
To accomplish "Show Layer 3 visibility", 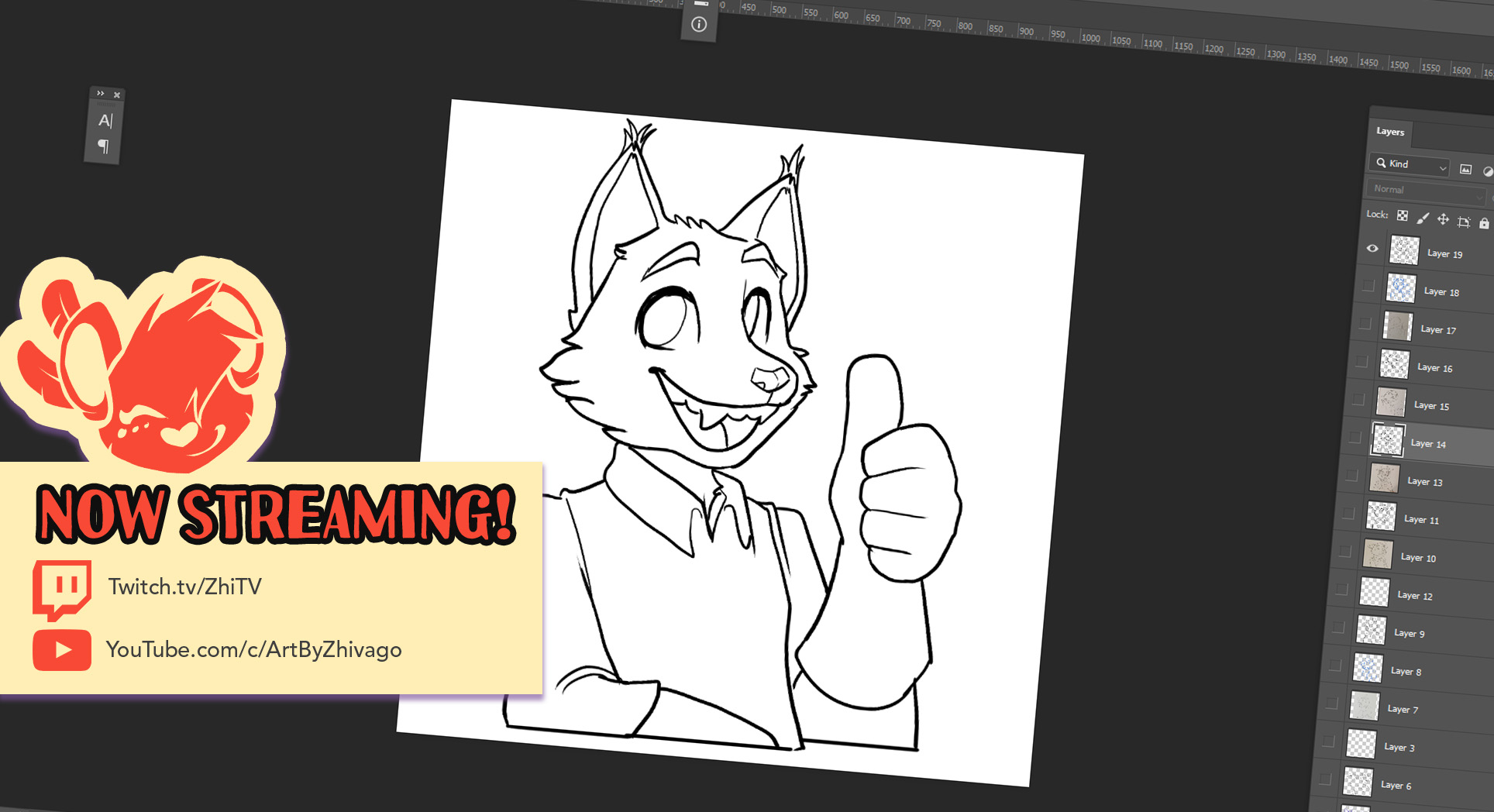I will point(1329,741).
